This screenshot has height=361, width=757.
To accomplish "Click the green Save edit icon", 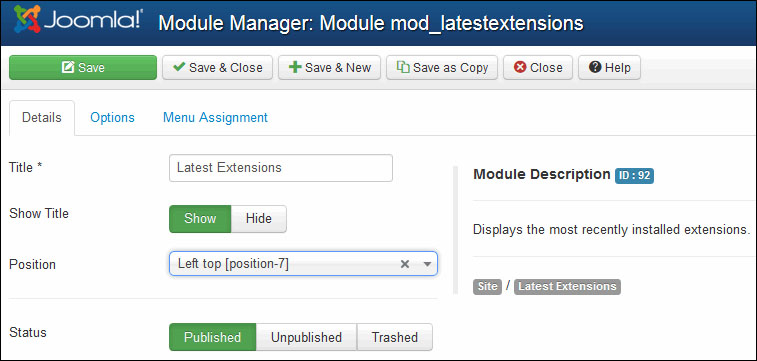I will pyautogui.click(x=68, y=68).
